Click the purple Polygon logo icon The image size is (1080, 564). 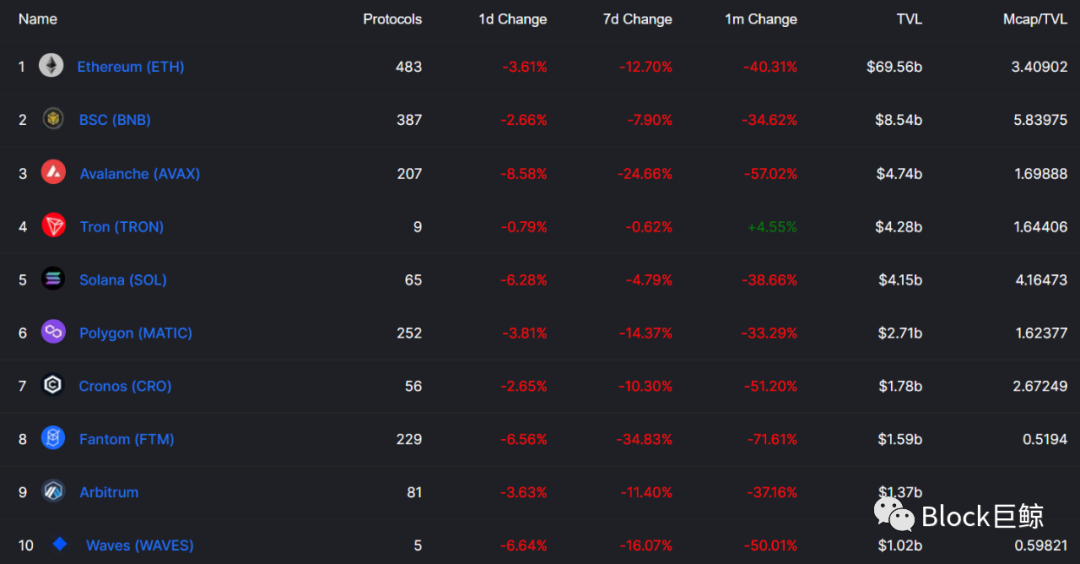pos(53,332)
